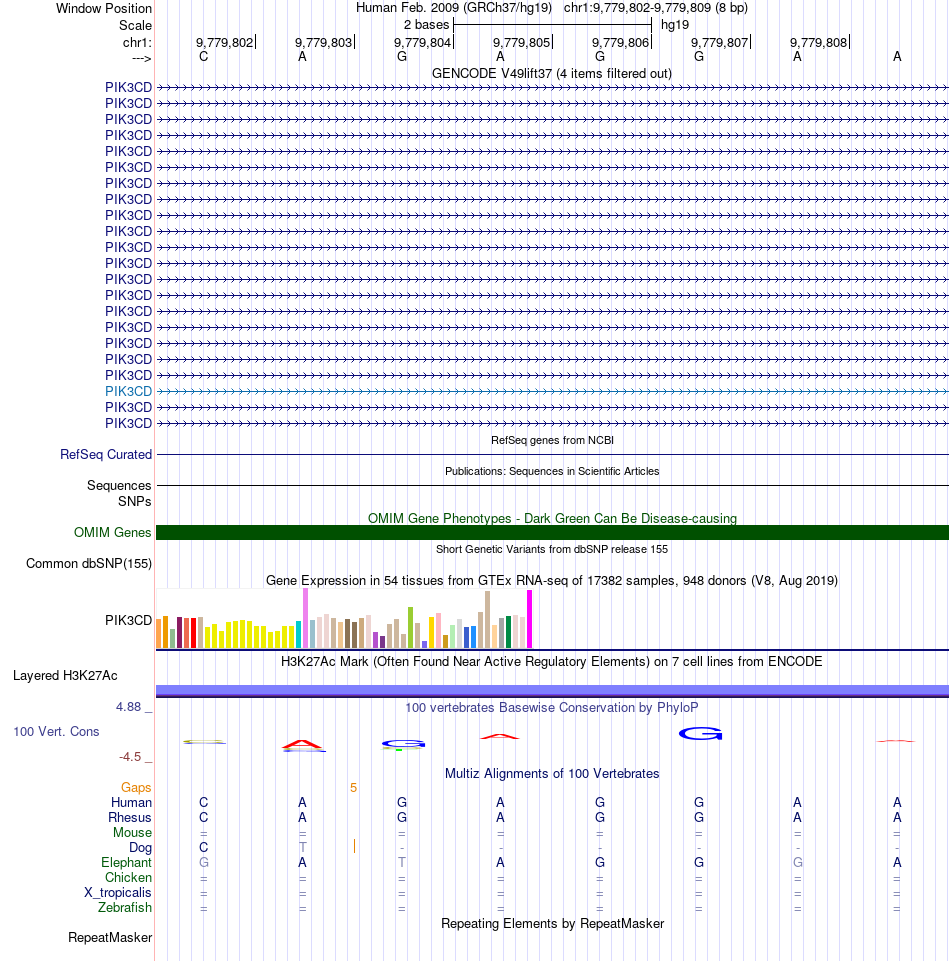This screenshot has height=961, width=950.
Task: Click the Gaps row label
Action: click(x=136, y=788)
